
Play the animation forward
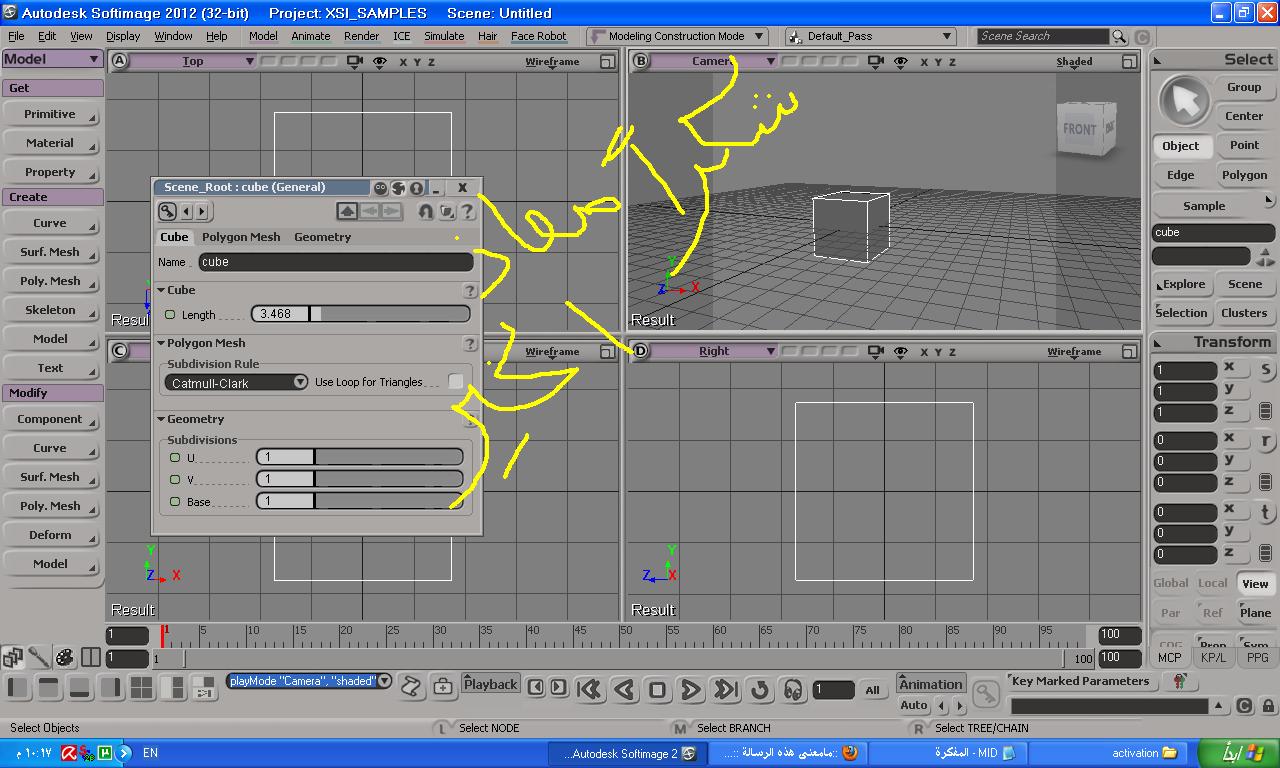(690, 689)
